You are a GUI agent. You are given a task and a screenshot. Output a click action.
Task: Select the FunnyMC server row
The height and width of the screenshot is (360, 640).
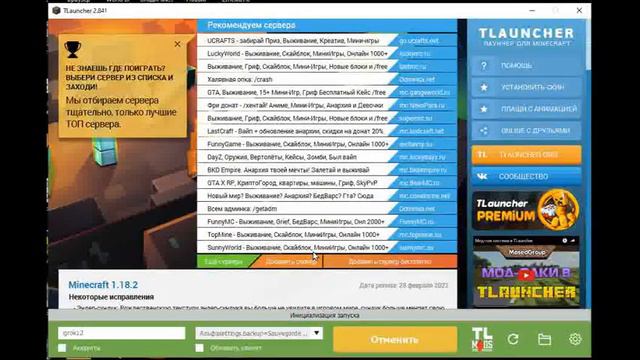[x=327, y=222]
